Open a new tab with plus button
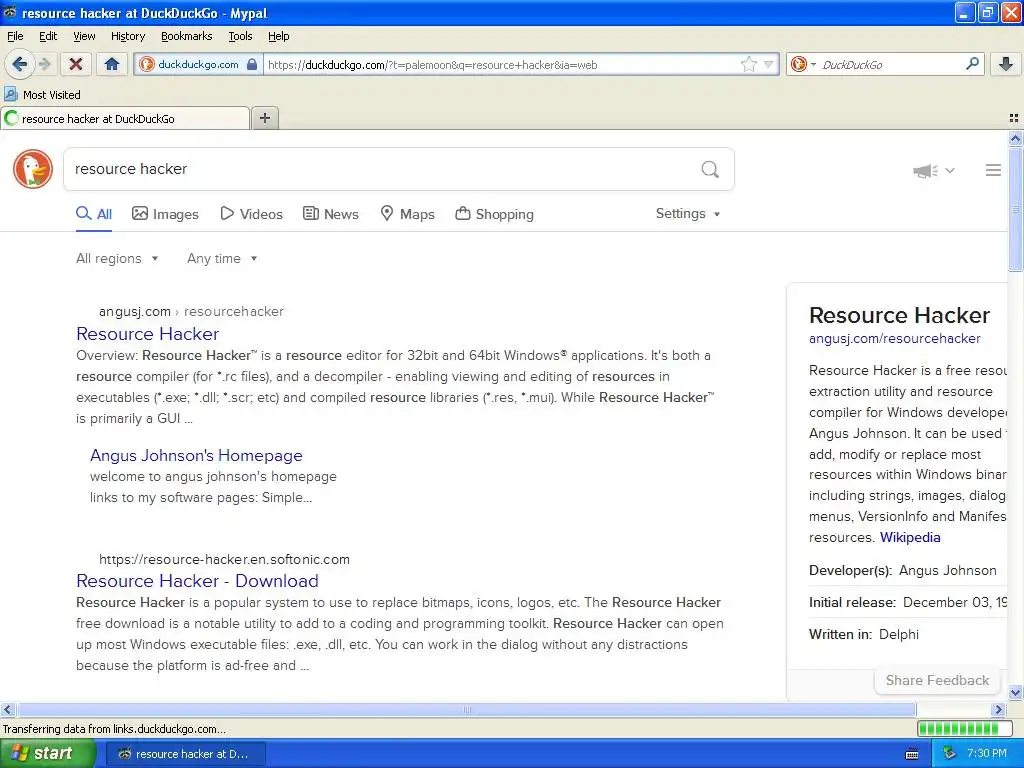This screenshot has width=1024, height=768. 264,118
